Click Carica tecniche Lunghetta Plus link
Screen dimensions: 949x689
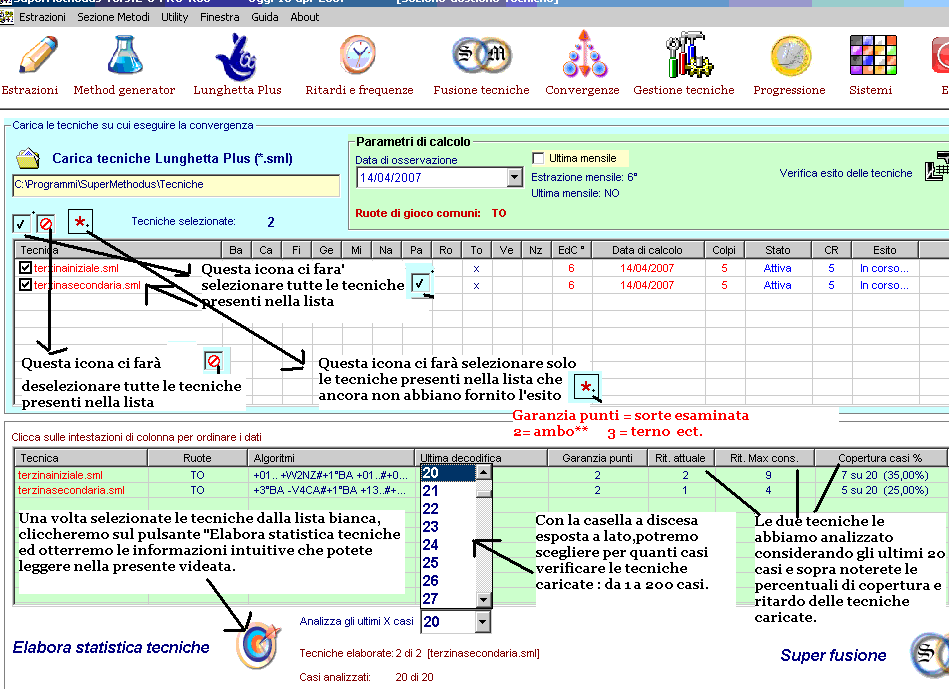172,159
